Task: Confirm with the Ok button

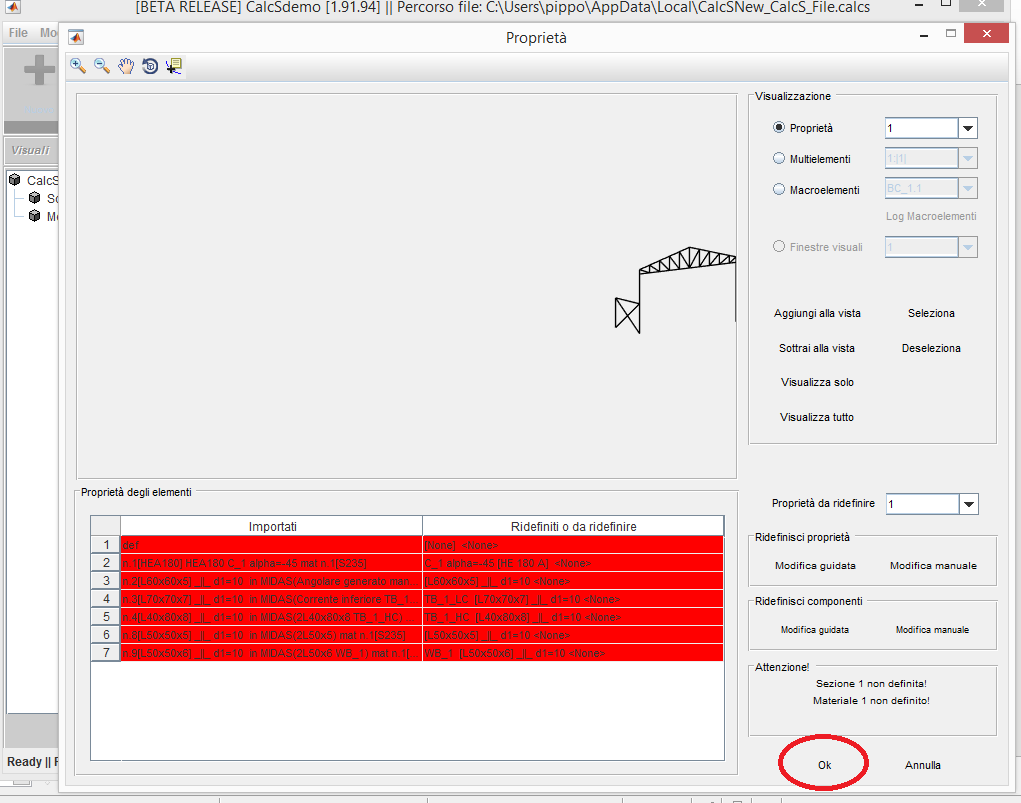Action: (824, 765)
